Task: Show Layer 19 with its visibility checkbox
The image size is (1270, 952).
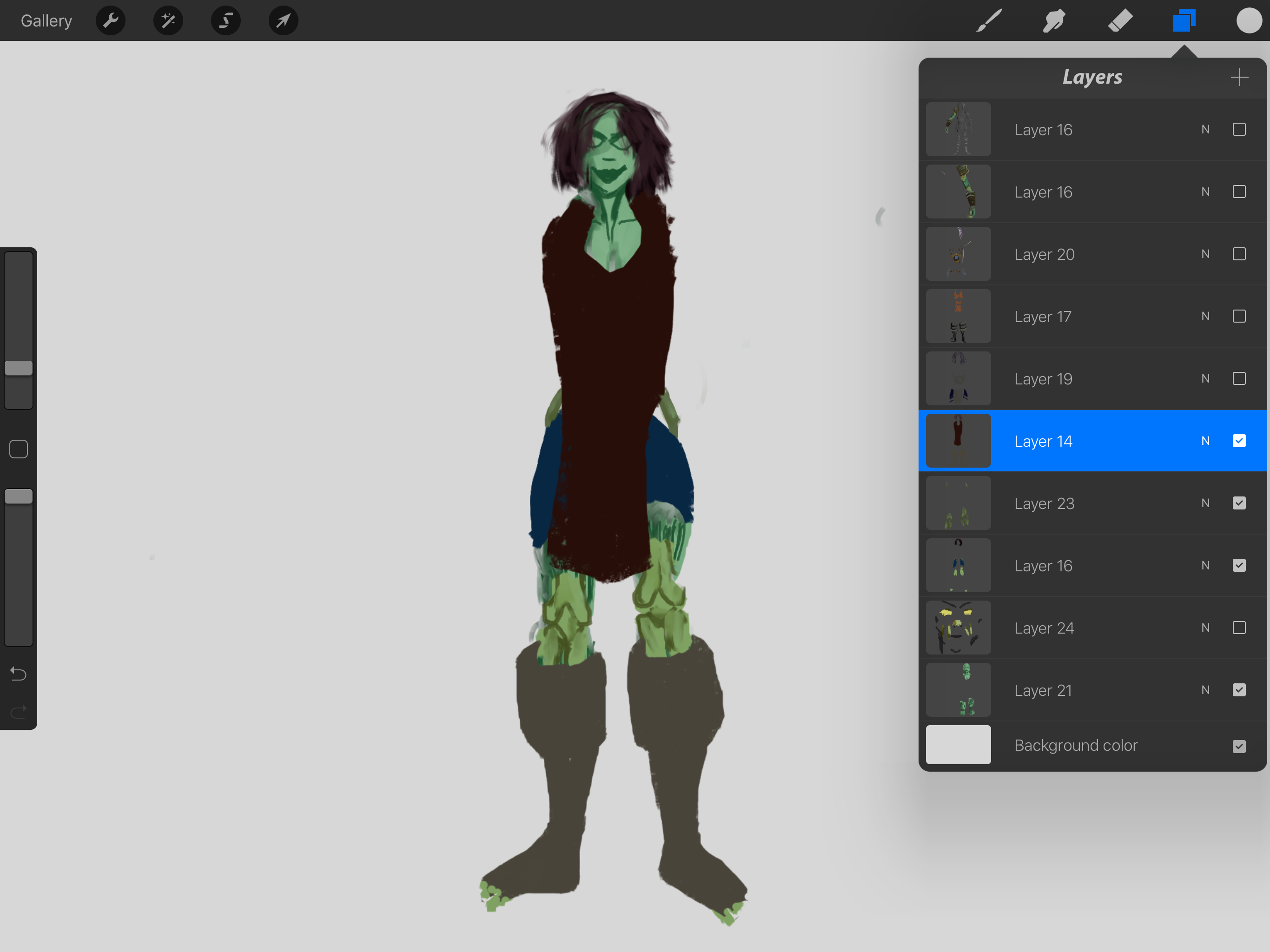Action: (1239, 378)
